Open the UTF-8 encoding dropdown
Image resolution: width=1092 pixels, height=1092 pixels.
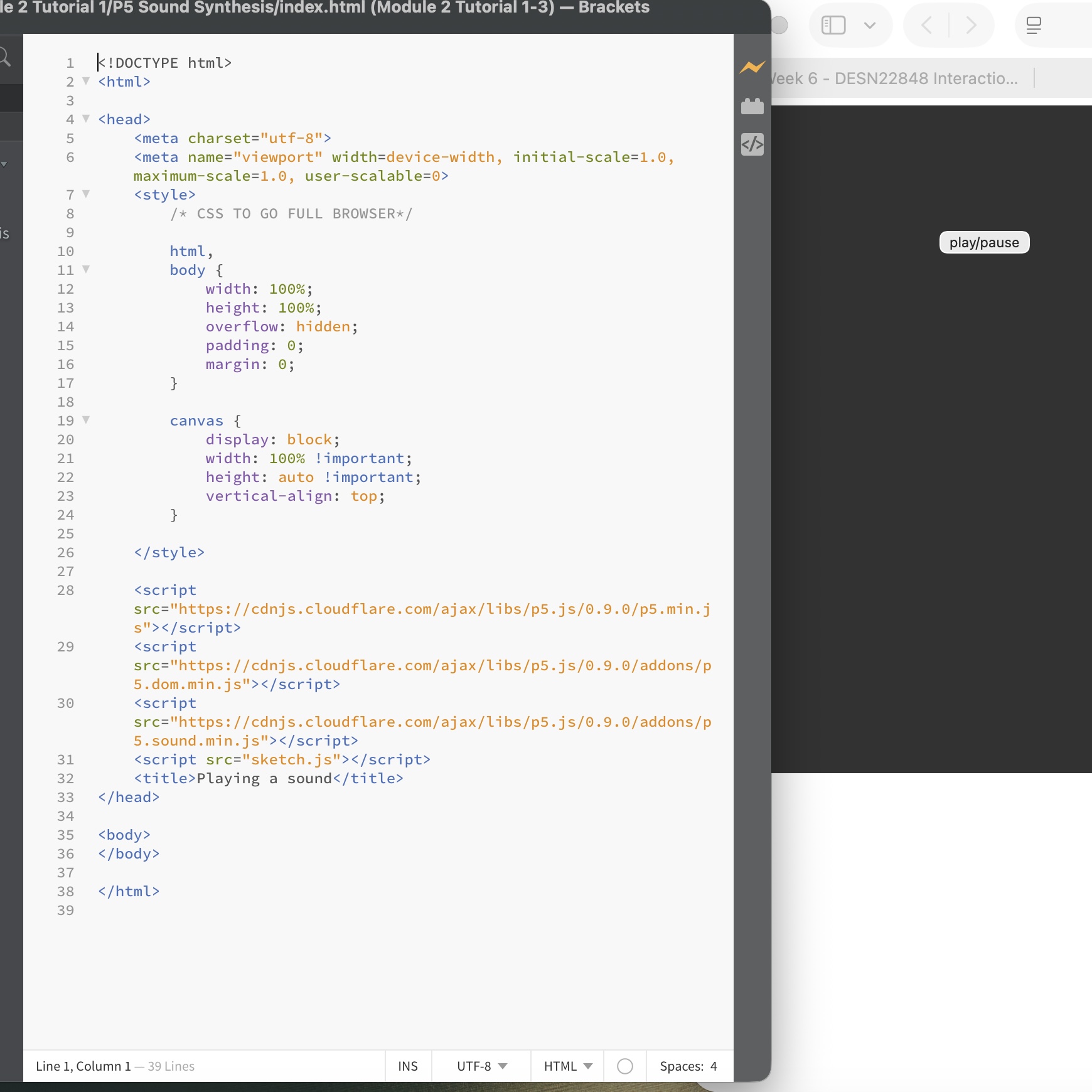coord(481,1066)
